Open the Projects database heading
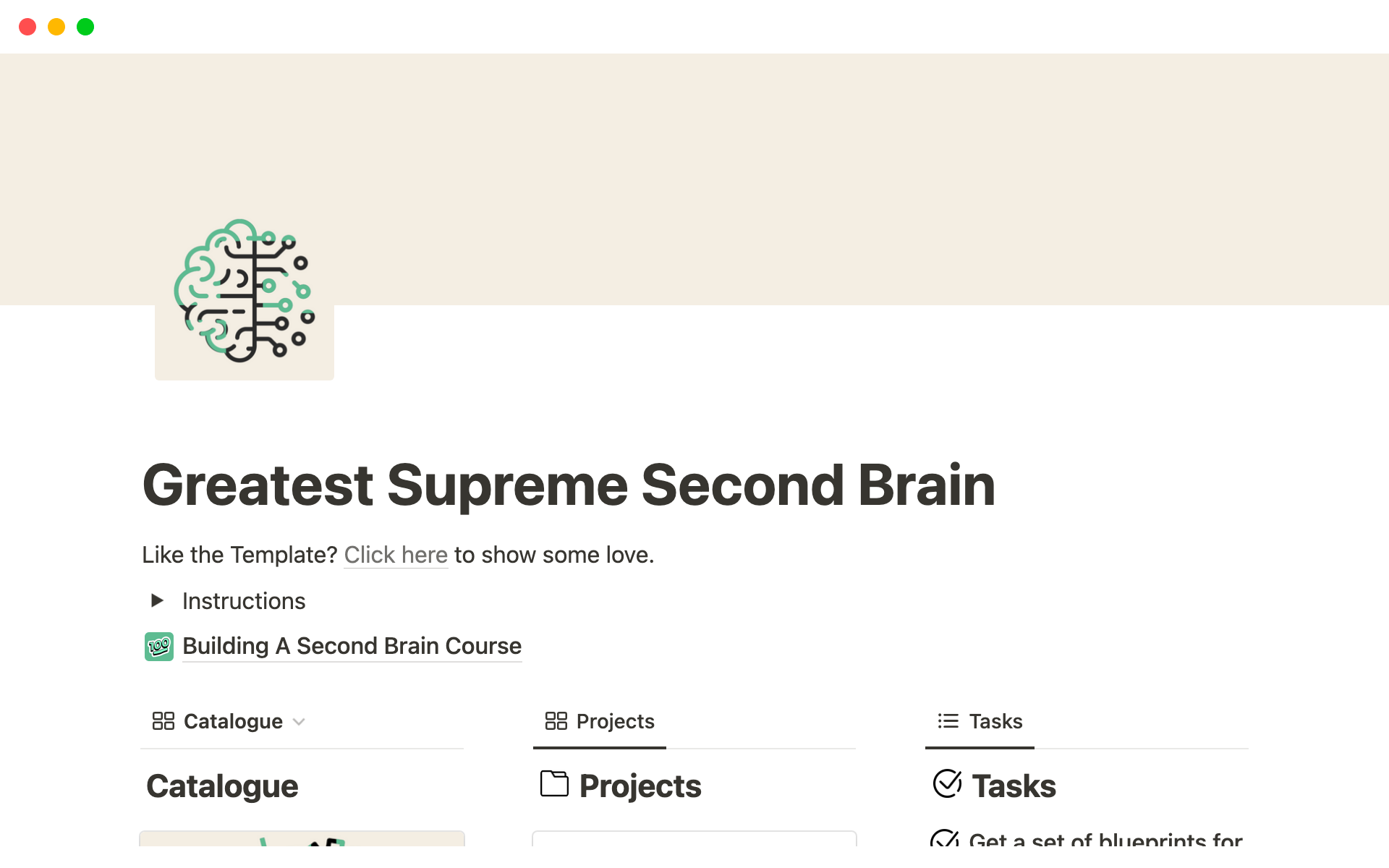Viewport: 1389px width, 868px height. 640,786
